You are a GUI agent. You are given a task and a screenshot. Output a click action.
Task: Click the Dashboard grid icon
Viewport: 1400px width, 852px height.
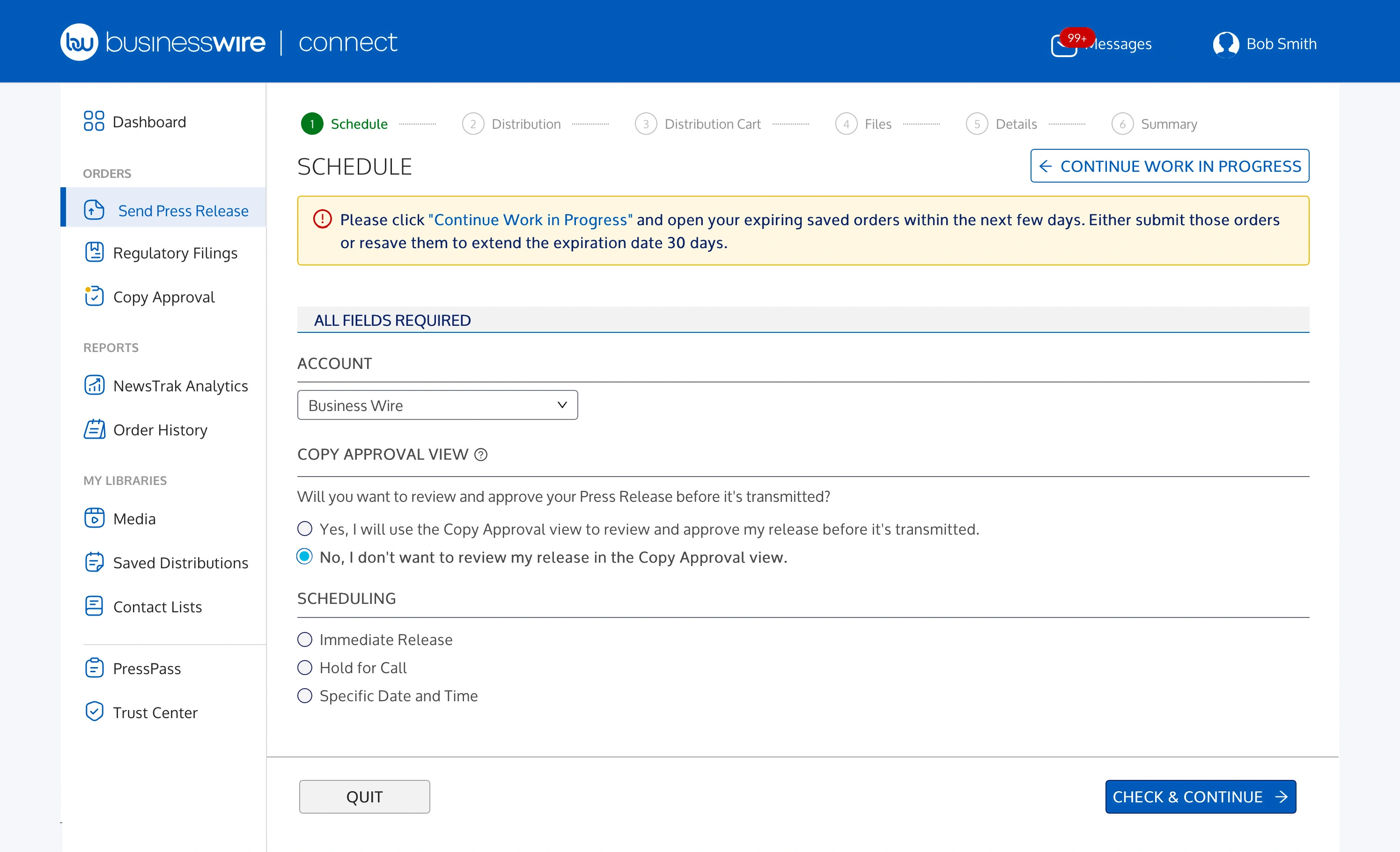tap(94, 121)
